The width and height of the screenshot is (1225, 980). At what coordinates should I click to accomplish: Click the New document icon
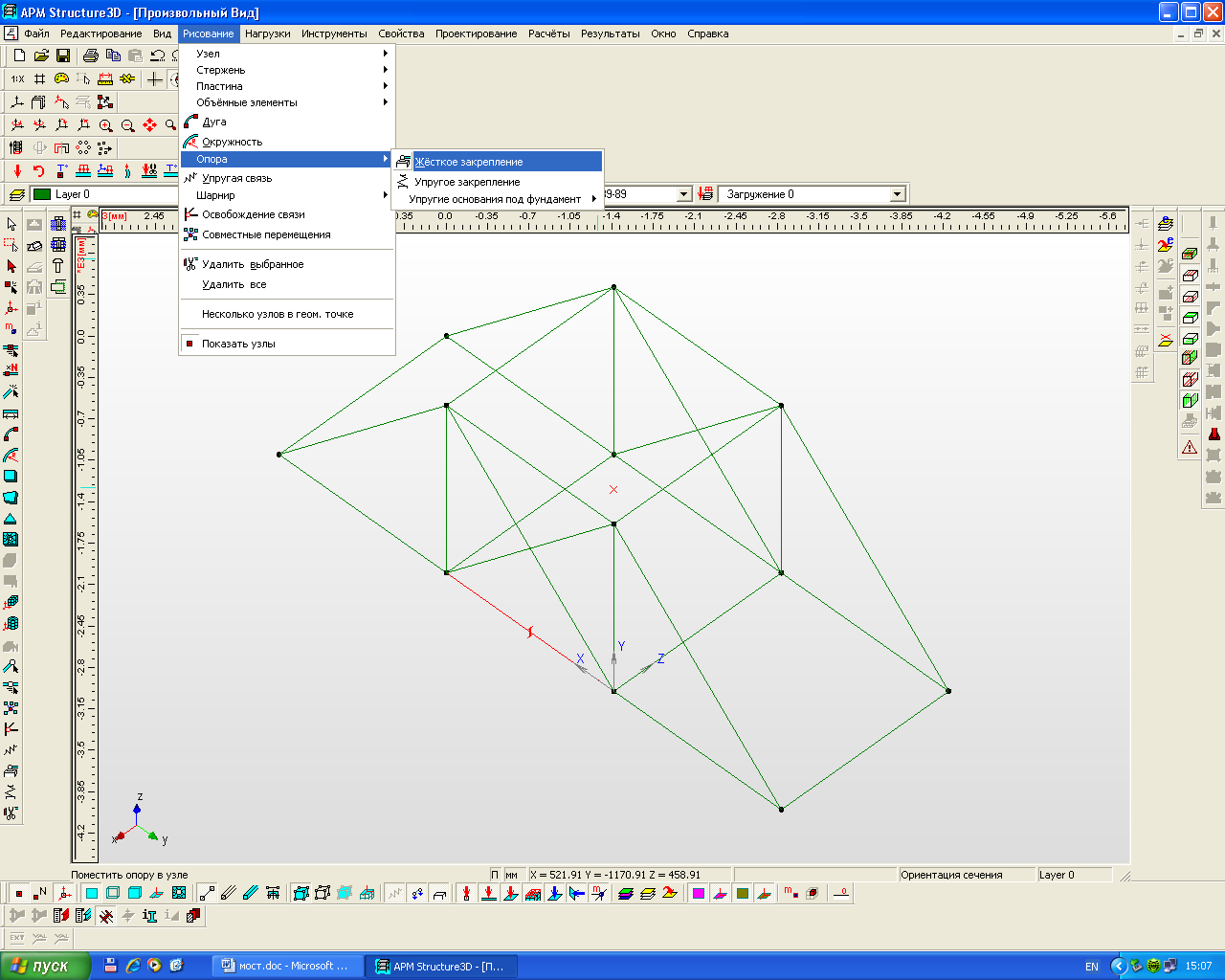[x=19, y=56]
